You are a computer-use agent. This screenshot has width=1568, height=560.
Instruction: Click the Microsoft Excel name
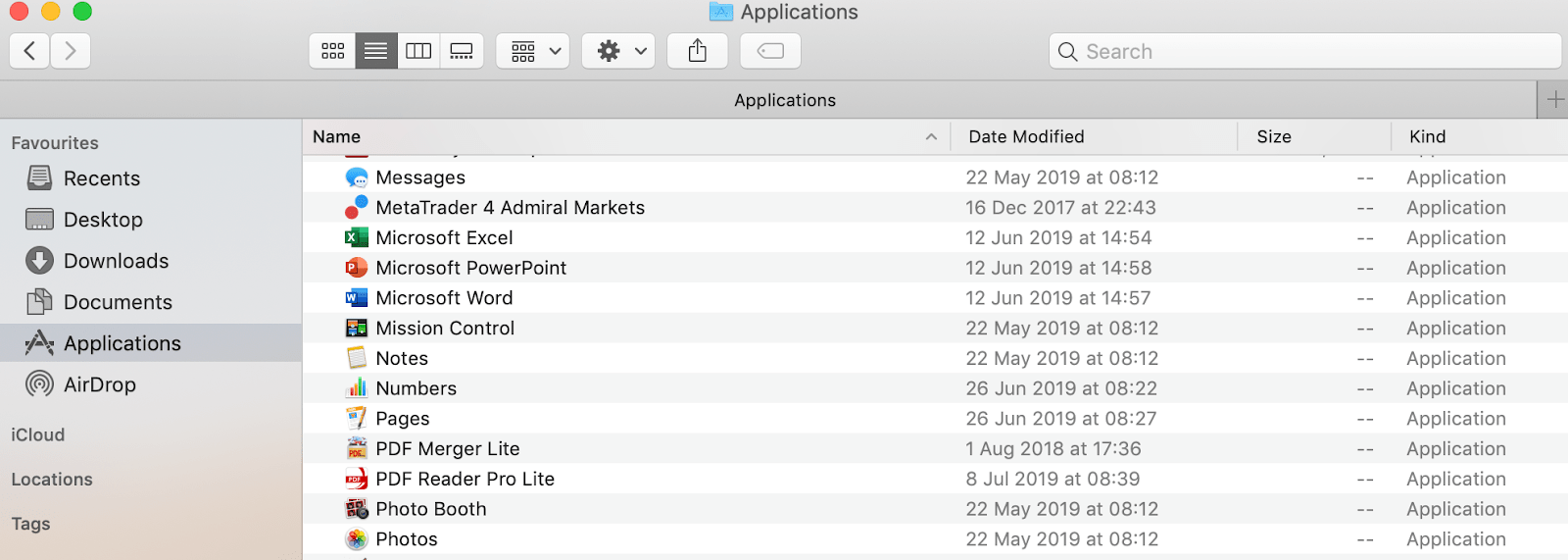(445, 238)
